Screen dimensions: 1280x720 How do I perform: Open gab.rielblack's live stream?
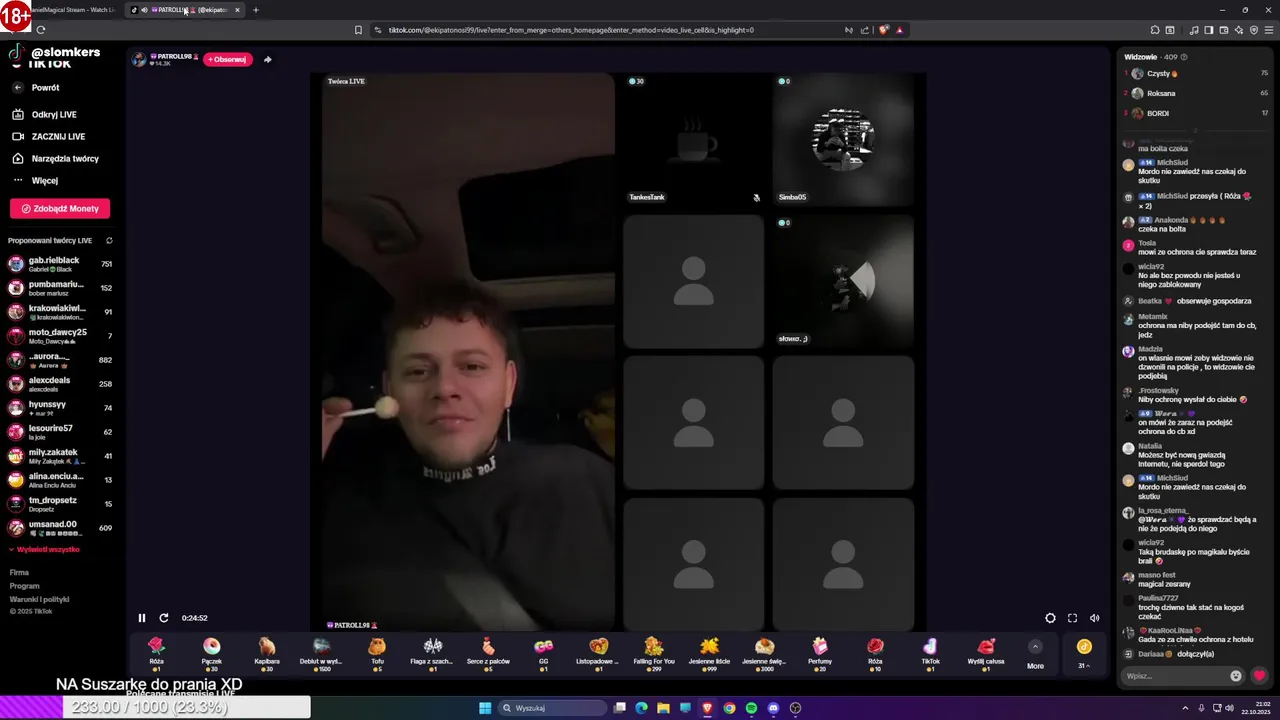pyautogui.click(x=60, y=263)
